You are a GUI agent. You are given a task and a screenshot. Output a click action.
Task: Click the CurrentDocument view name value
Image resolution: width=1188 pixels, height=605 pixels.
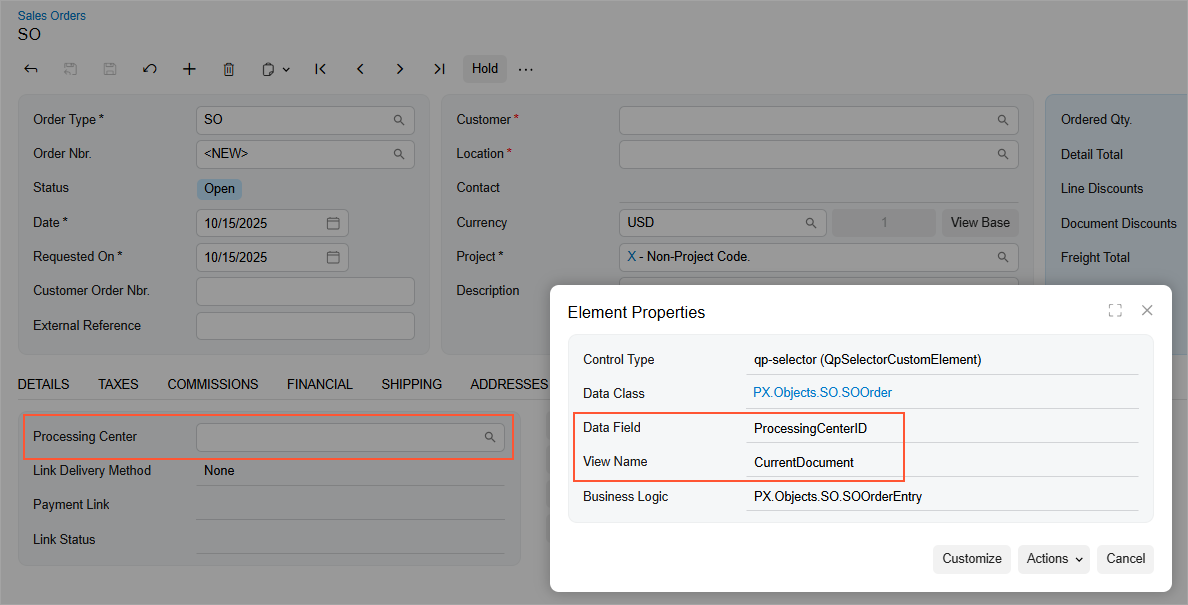click(x=804, y=463)
